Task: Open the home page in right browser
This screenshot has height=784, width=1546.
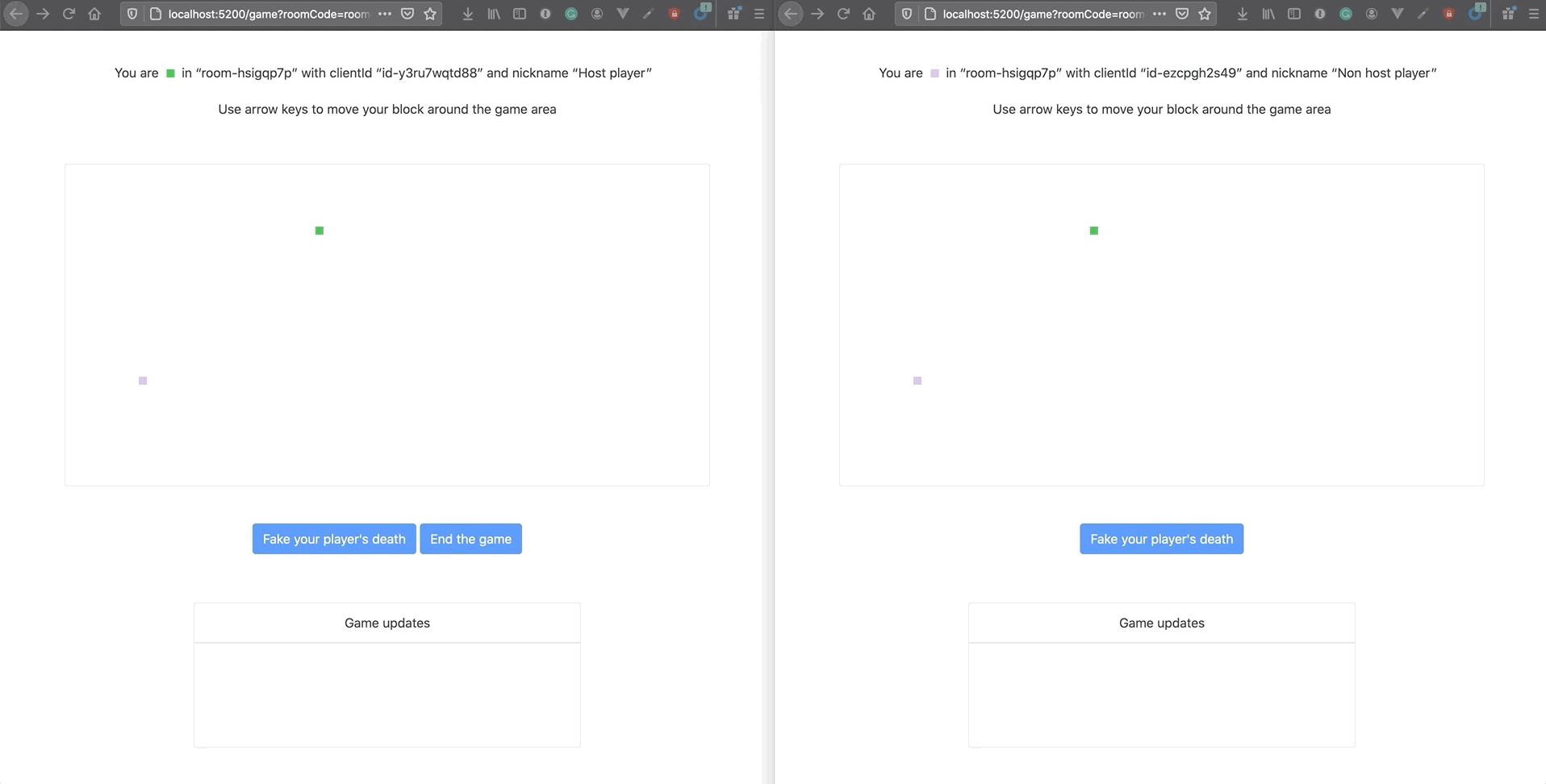Action: [869, 14]
